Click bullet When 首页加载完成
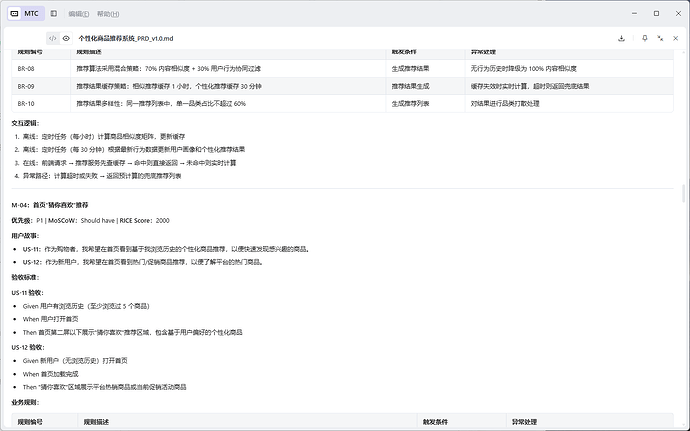The width and height of the screenshot is (690, 431). 51,374
